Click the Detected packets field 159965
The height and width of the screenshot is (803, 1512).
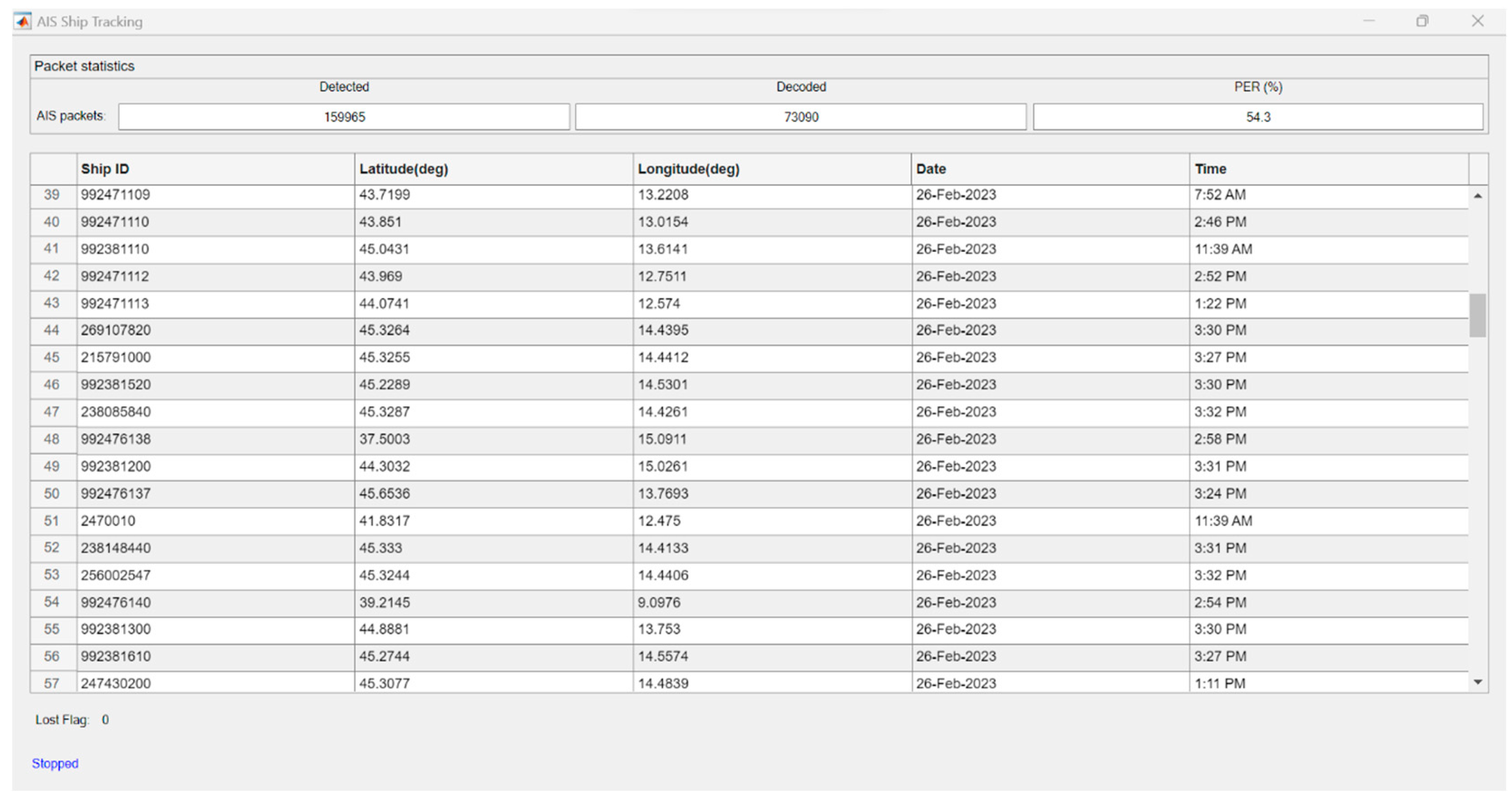(344, 117)
